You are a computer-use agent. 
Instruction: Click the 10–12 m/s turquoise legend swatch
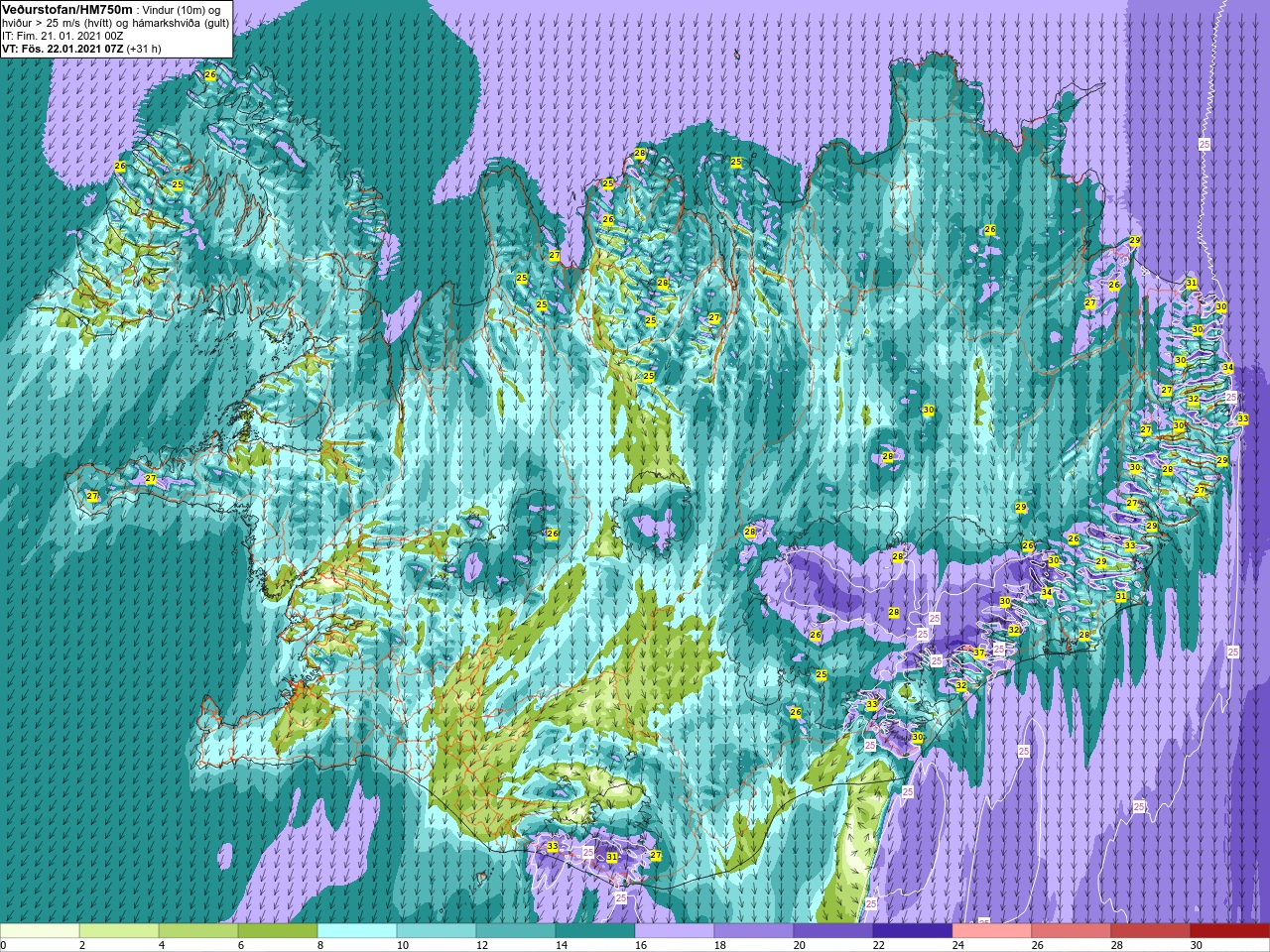tap(437, 931)
